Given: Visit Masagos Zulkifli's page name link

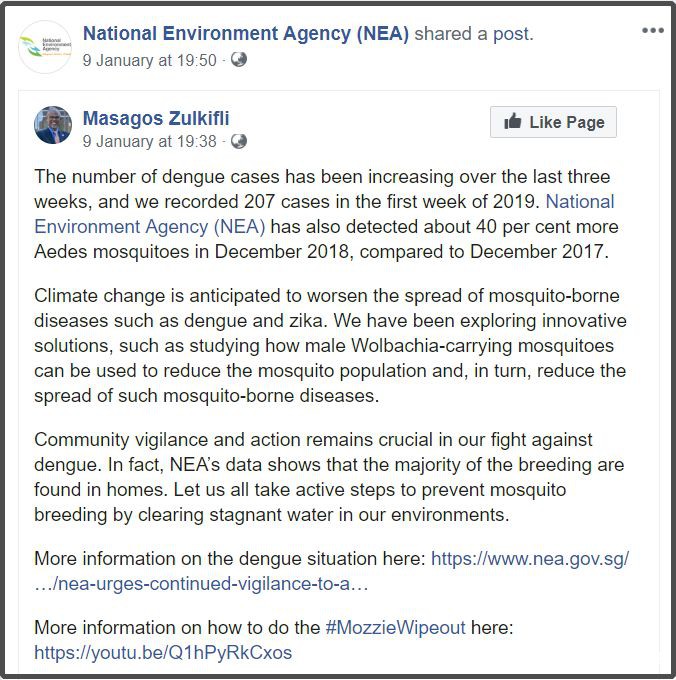Looking at the screenshot, I should pos(156,118).
